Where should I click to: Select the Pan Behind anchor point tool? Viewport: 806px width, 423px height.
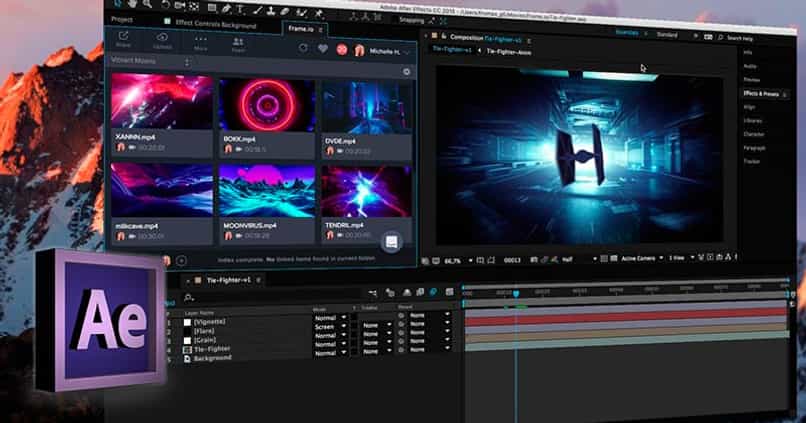(x=194, y=6)
